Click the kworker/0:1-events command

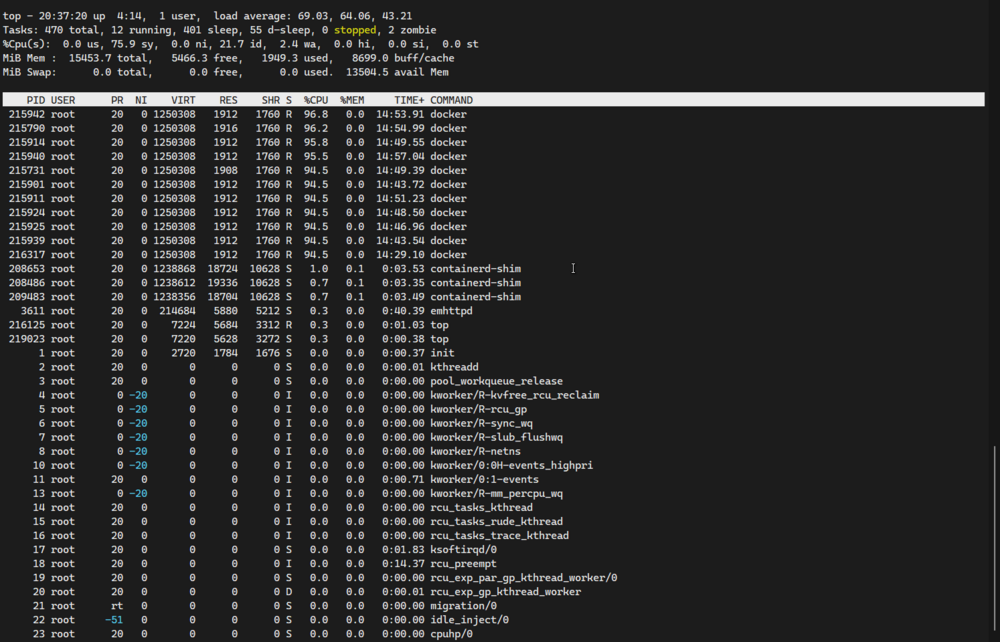click(x=485, y=479)
